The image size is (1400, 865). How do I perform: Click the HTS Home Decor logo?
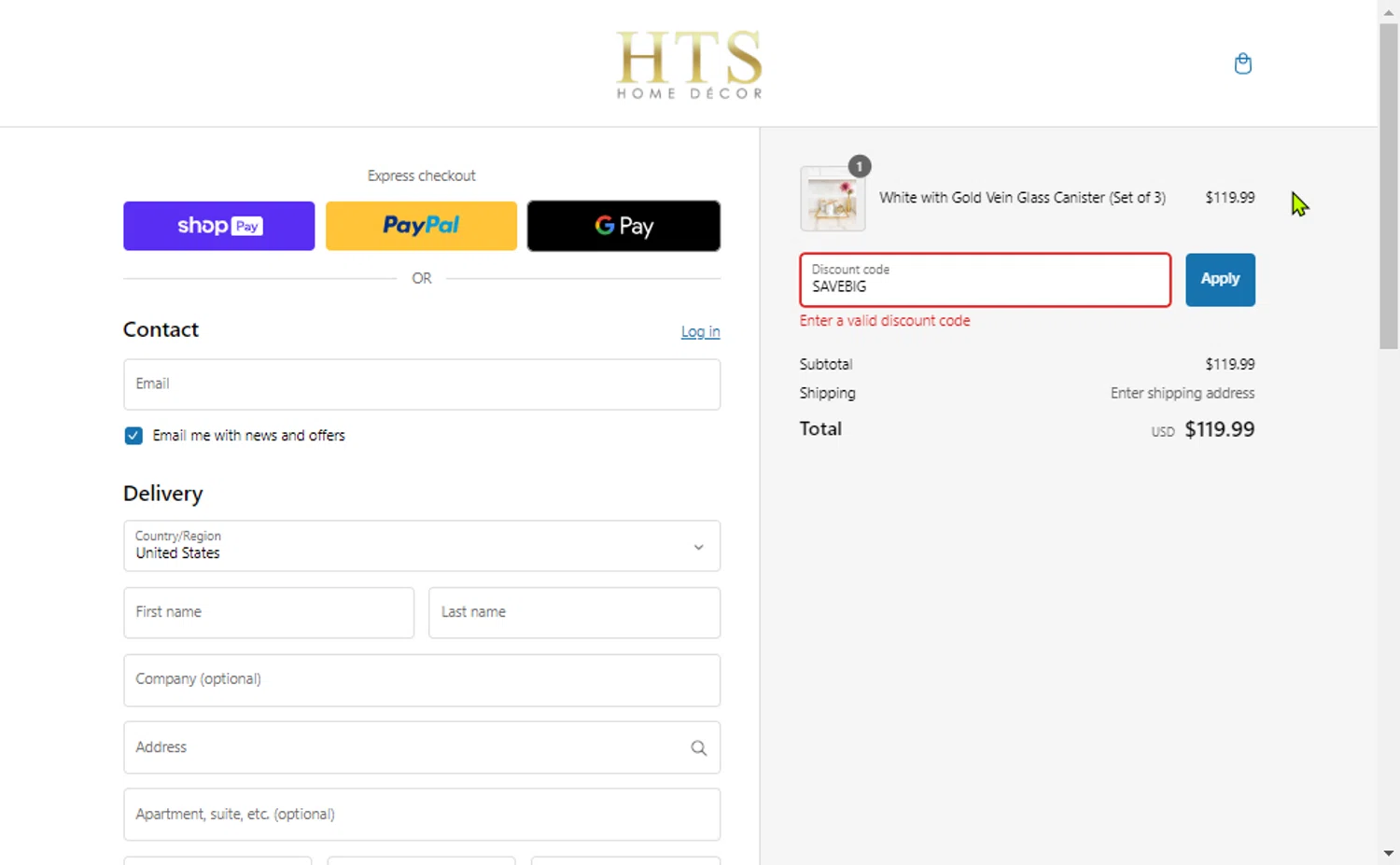click(689, 64)
